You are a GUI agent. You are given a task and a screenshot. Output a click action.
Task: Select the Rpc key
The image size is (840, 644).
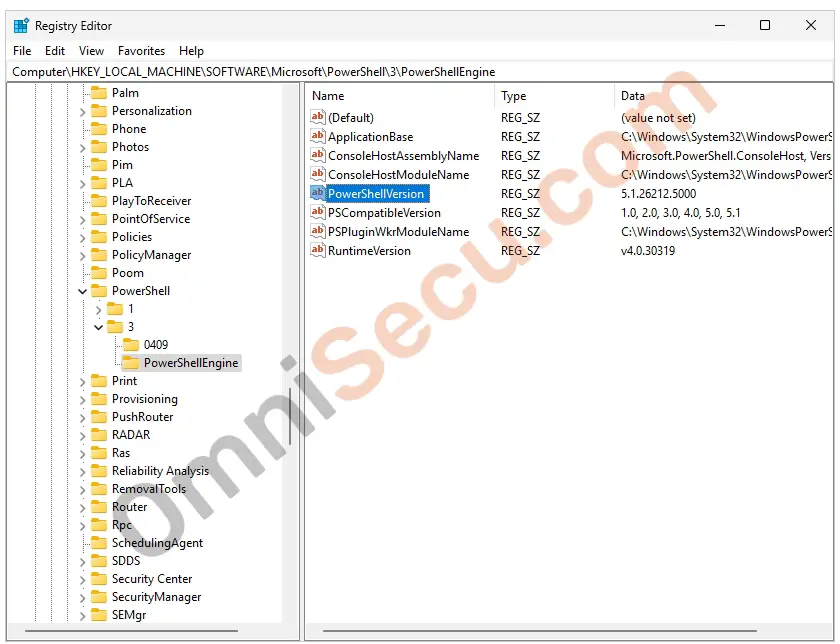coord(122,525)
